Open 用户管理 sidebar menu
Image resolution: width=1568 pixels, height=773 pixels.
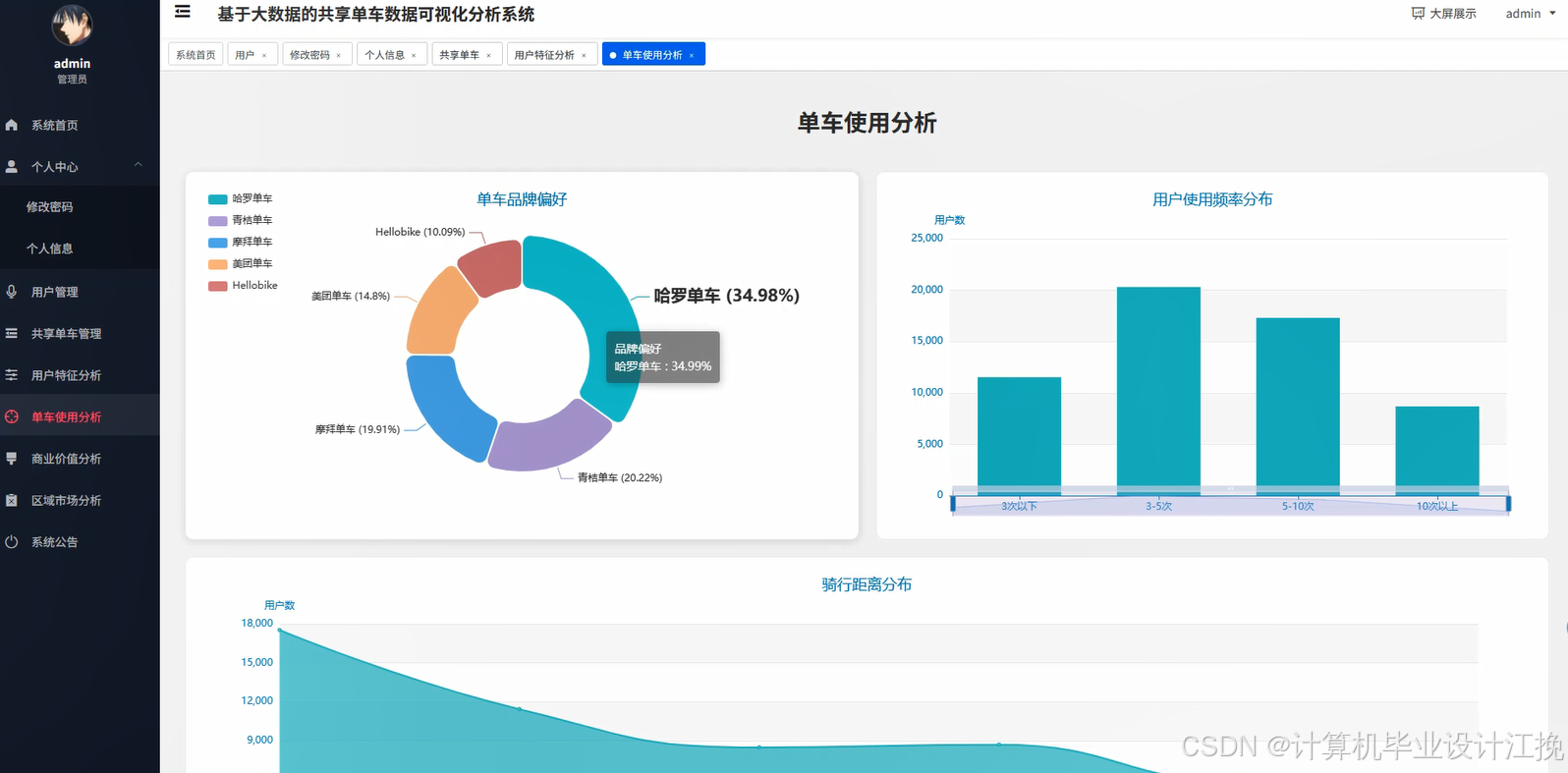click(80, 292)
